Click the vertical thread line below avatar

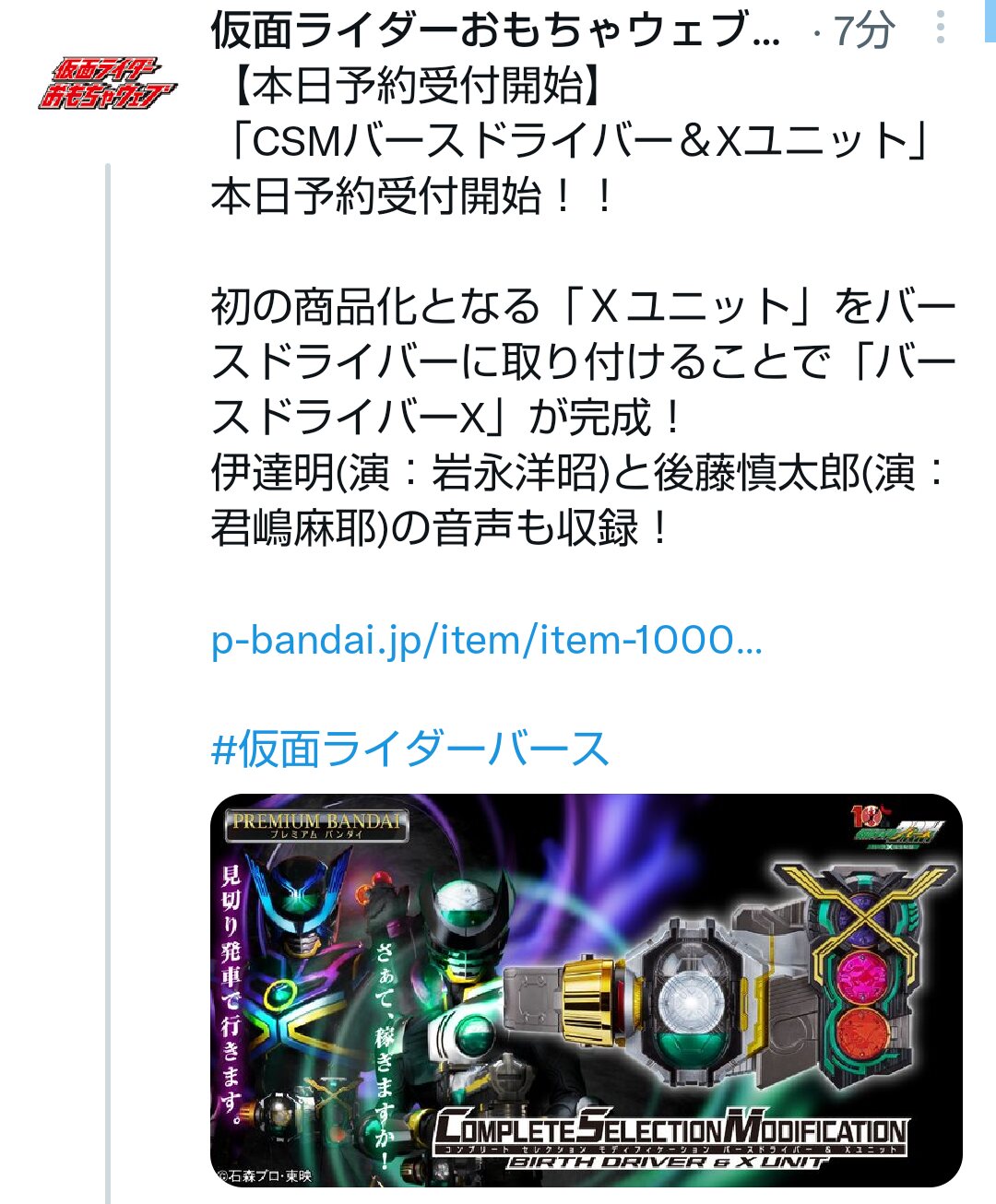[x=107, y=682]
